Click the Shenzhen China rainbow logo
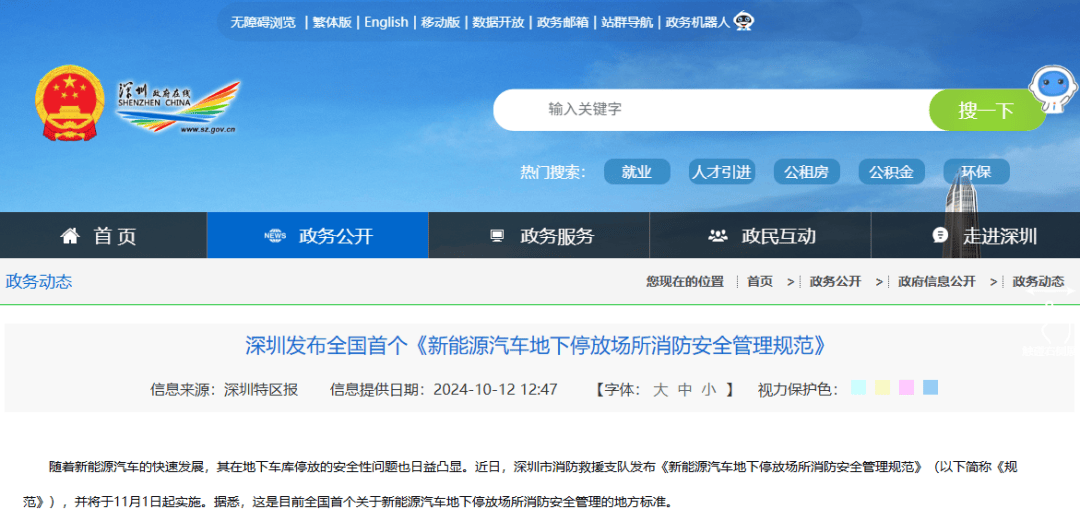The image size is (1080, 521). (180, 106)
